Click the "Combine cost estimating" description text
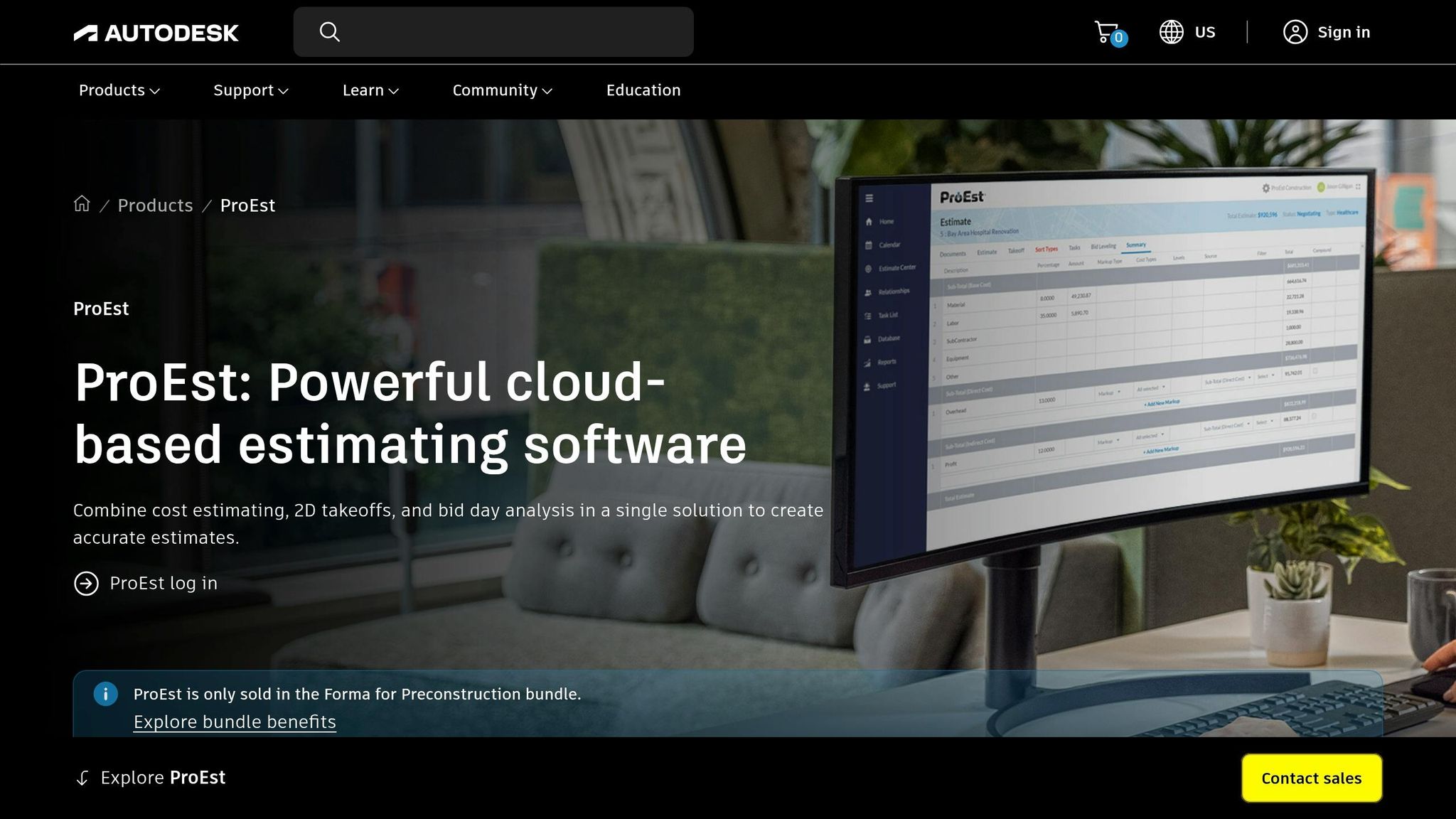Screen dimensions: 1456x819 pyautogui.click(x=449, y=524)
